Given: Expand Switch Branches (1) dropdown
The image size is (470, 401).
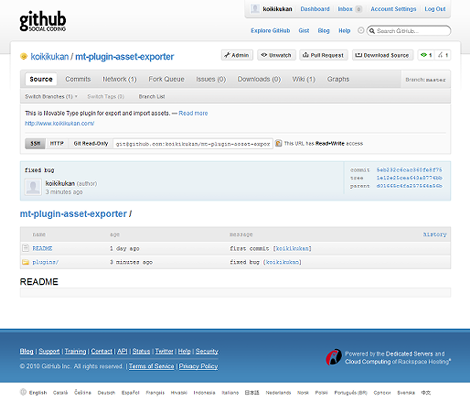Looking at the screenshot, I should pyautogui.click(x=51, y=97).
